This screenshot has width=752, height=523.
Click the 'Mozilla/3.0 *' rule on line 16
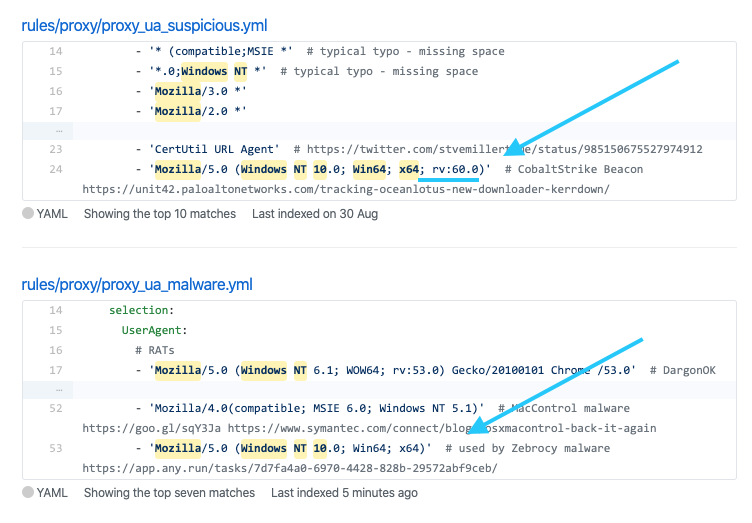pos(198,91)
